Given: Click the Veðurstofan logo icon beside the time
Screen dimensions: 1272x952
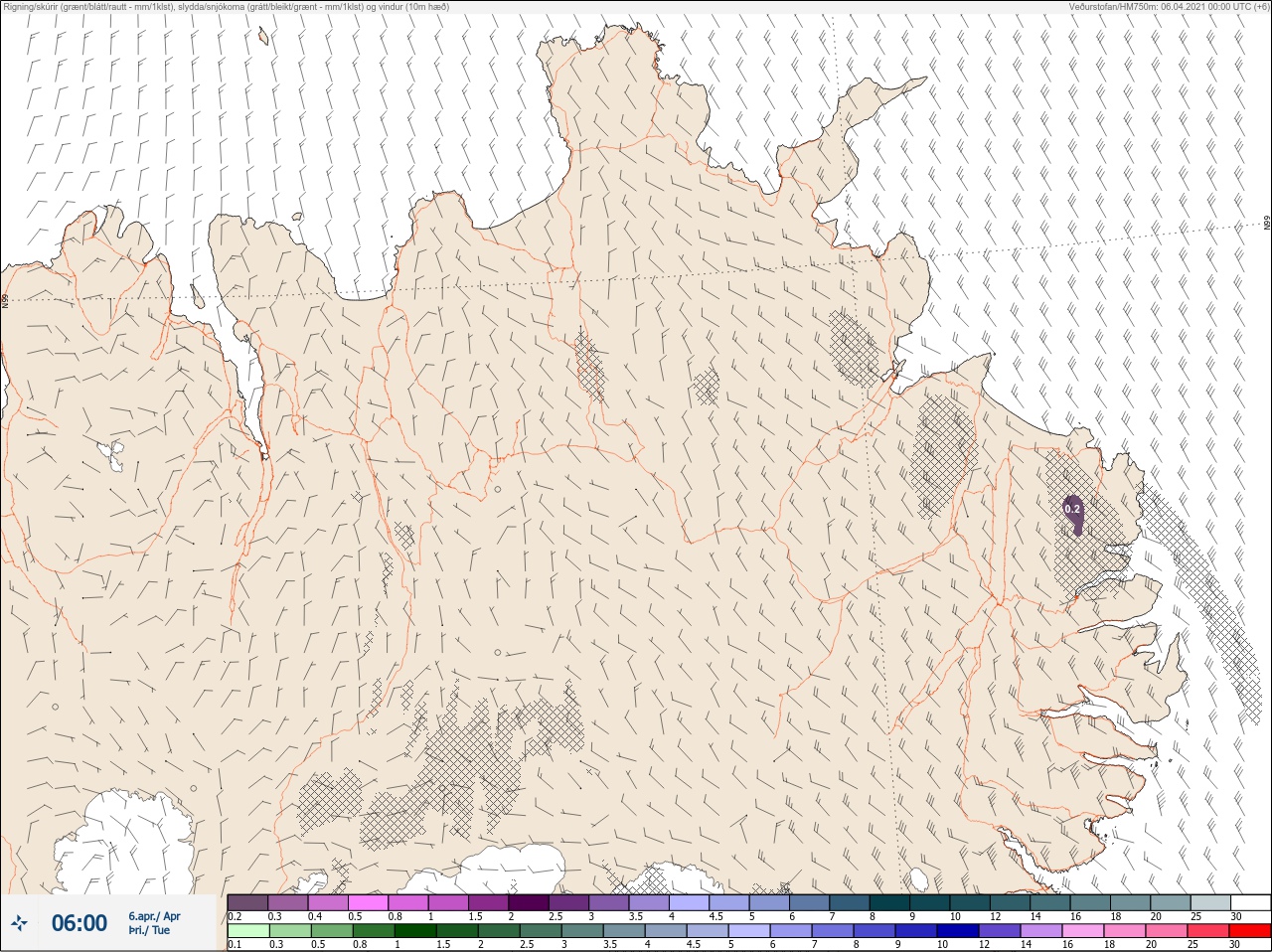Looking at the screenshot, I should (x=19, y=924).
